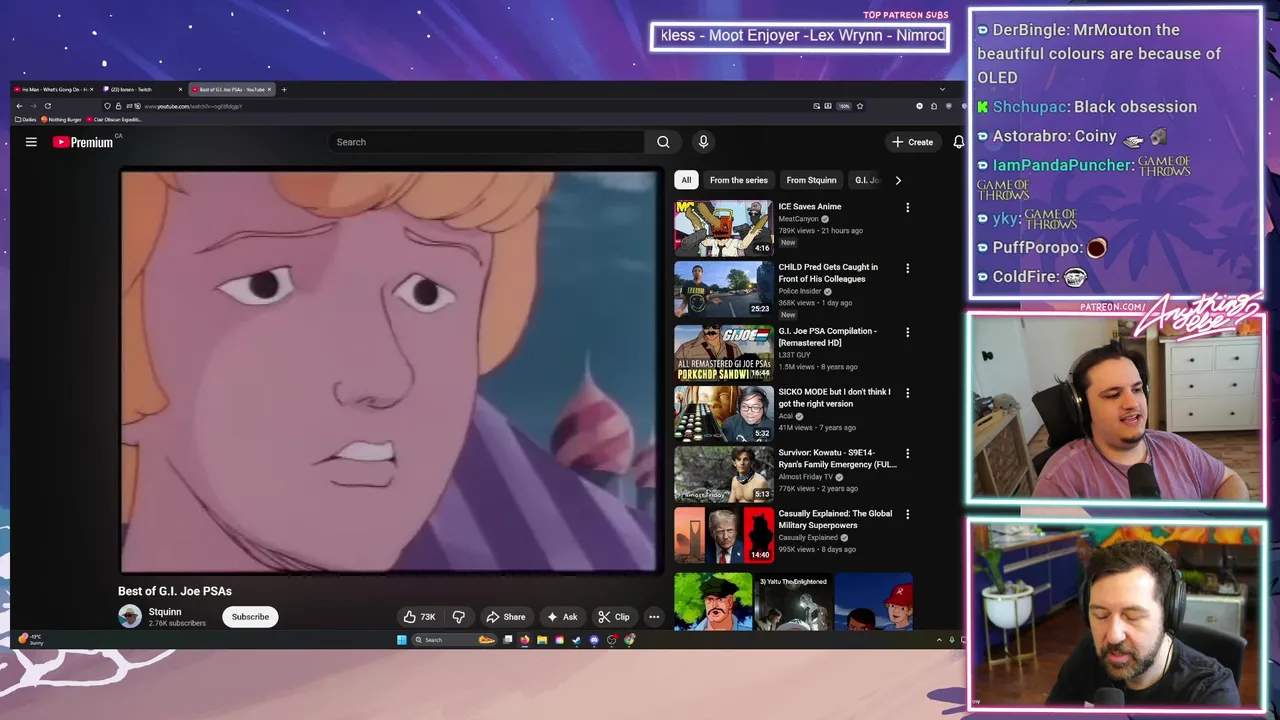Open Chrome from the taskbar
This screenshot has width=1280, height=720.
(x=629, y=640)
